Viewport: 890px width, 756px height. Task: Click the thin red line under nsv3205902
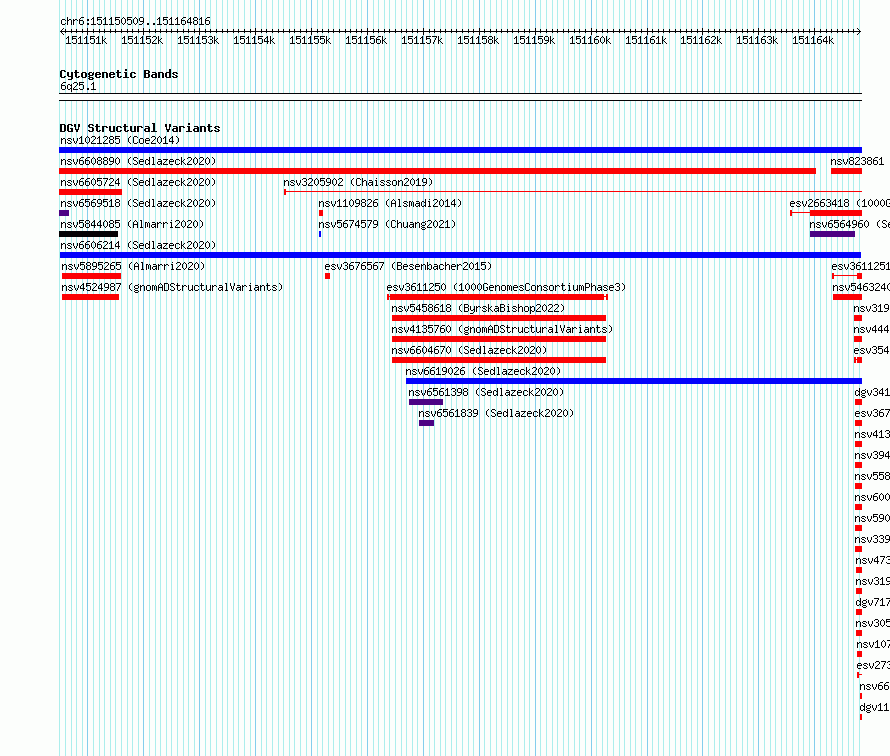573,192
